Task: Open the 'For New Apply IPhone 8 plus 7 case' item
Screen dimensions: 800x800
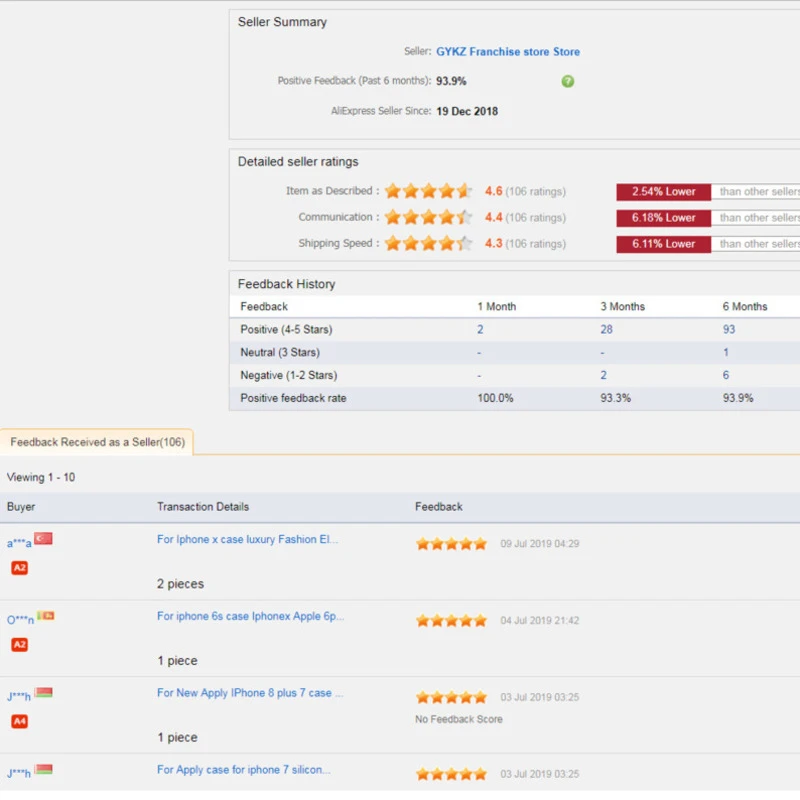Action: click(250, 693)
